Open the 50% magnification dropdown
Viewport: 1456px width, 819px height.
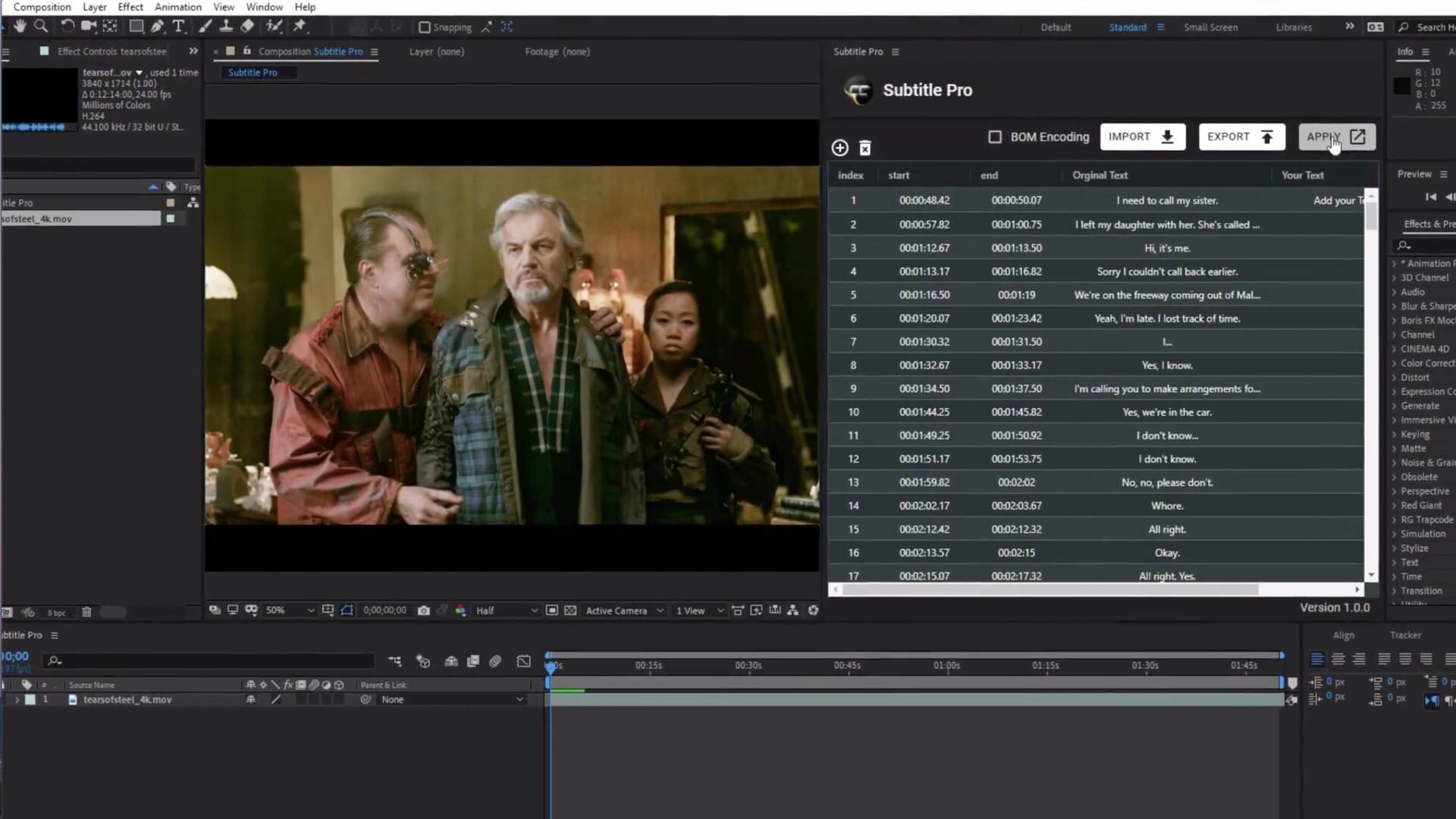[x=289, y=610]
